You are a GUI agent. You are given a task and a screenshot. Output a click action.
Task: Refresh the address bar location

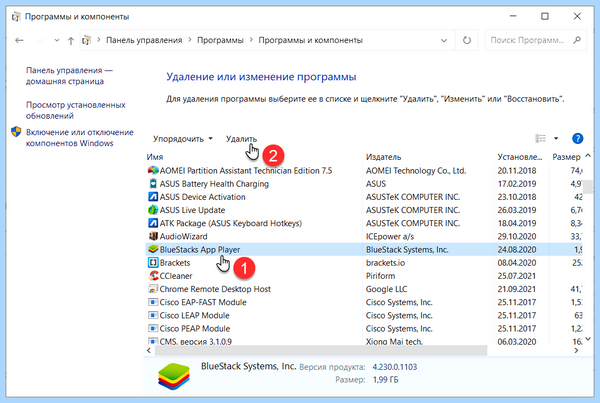coord(466,40)
